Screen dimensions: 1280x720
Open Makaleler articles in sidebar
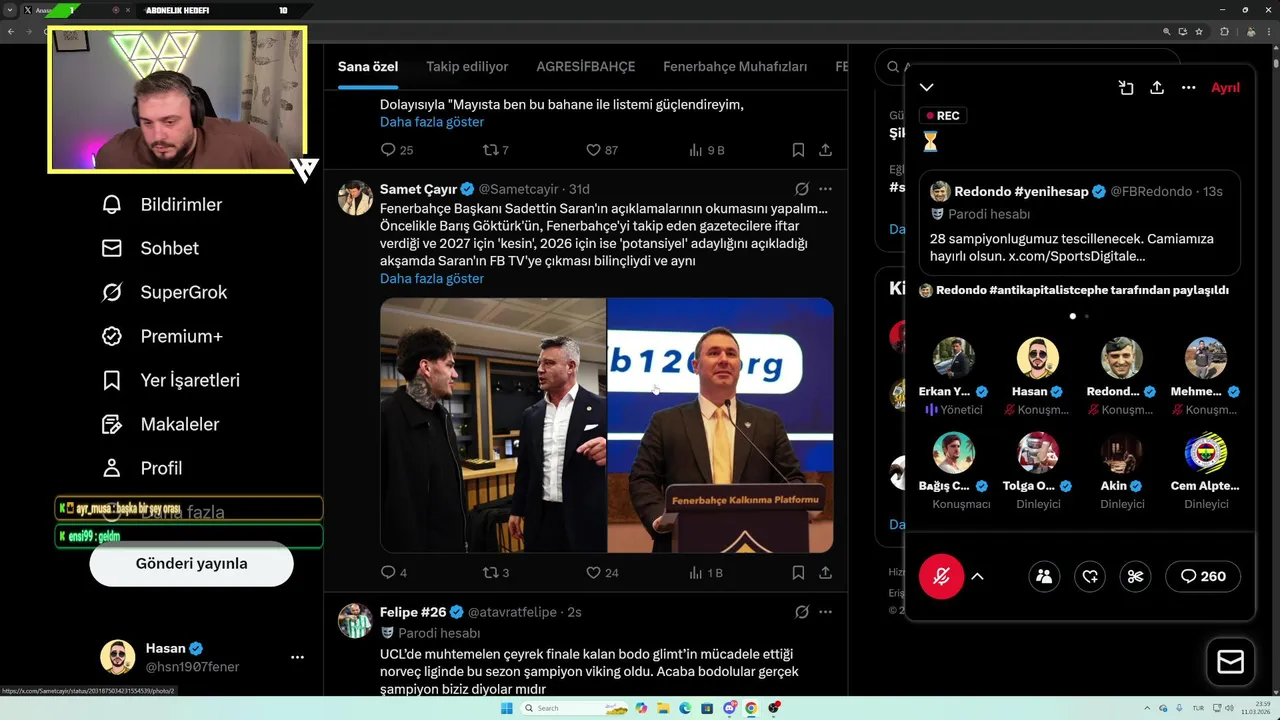coord(160,424)
